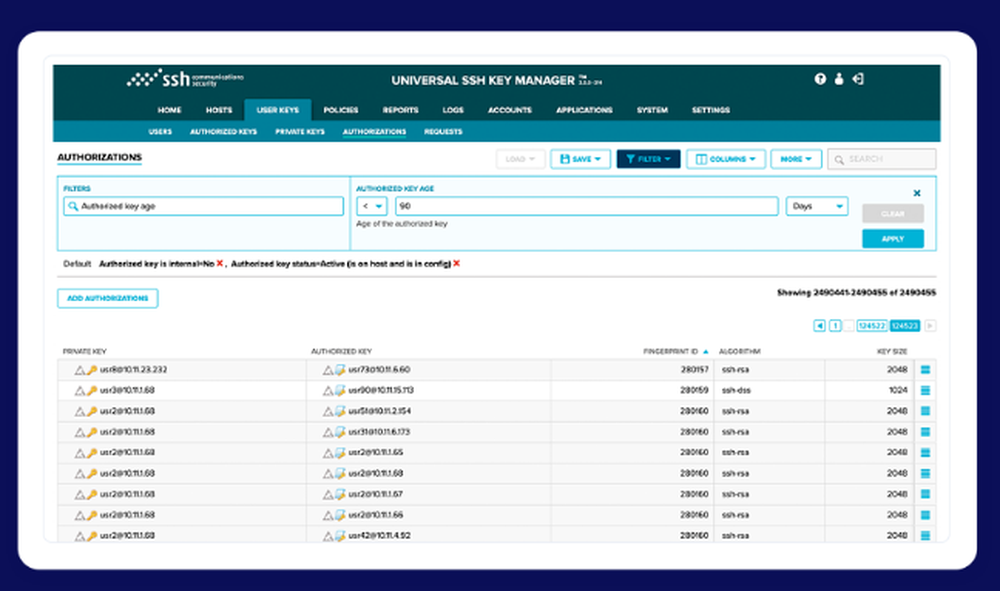Open the user profile icon in header
Image resolution: width=1000 pixels, height=591 pixels.
[x=839, y=79]
